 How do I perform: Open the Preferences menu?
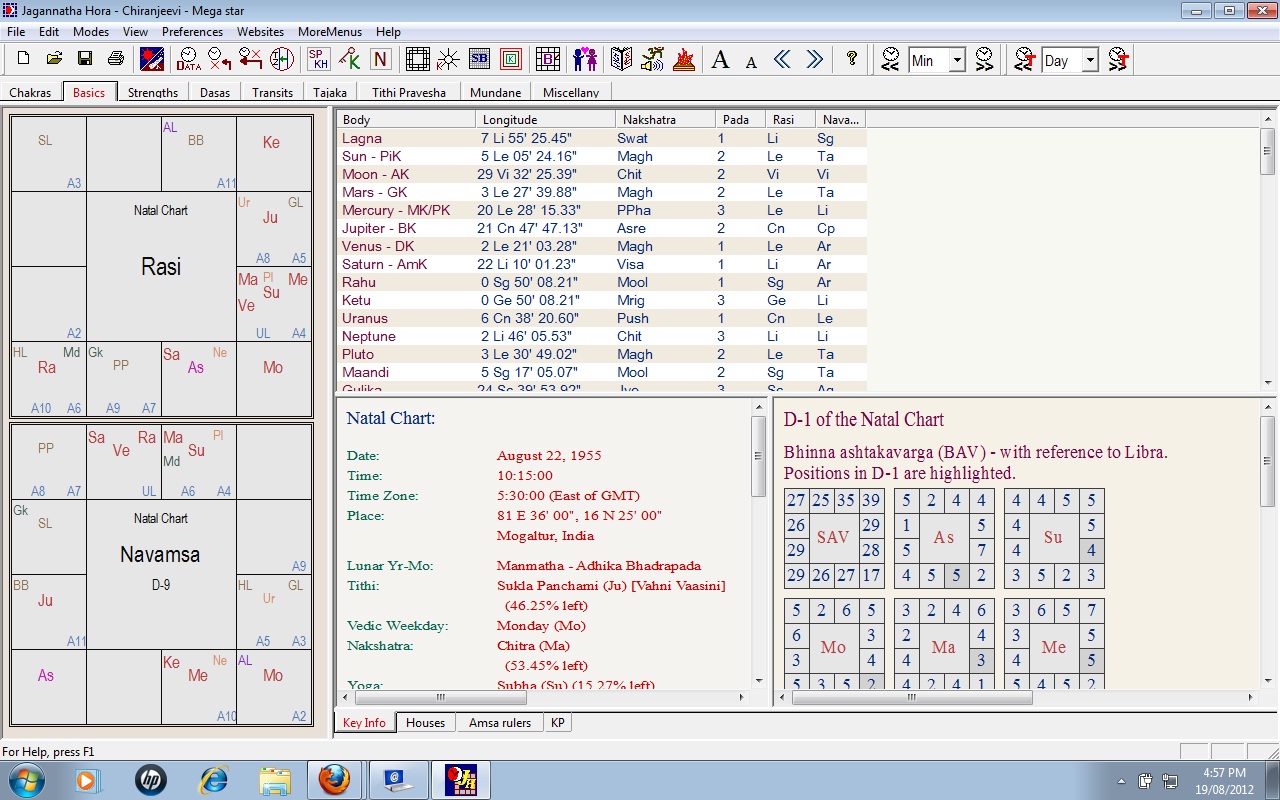click(x=192, y=32)
